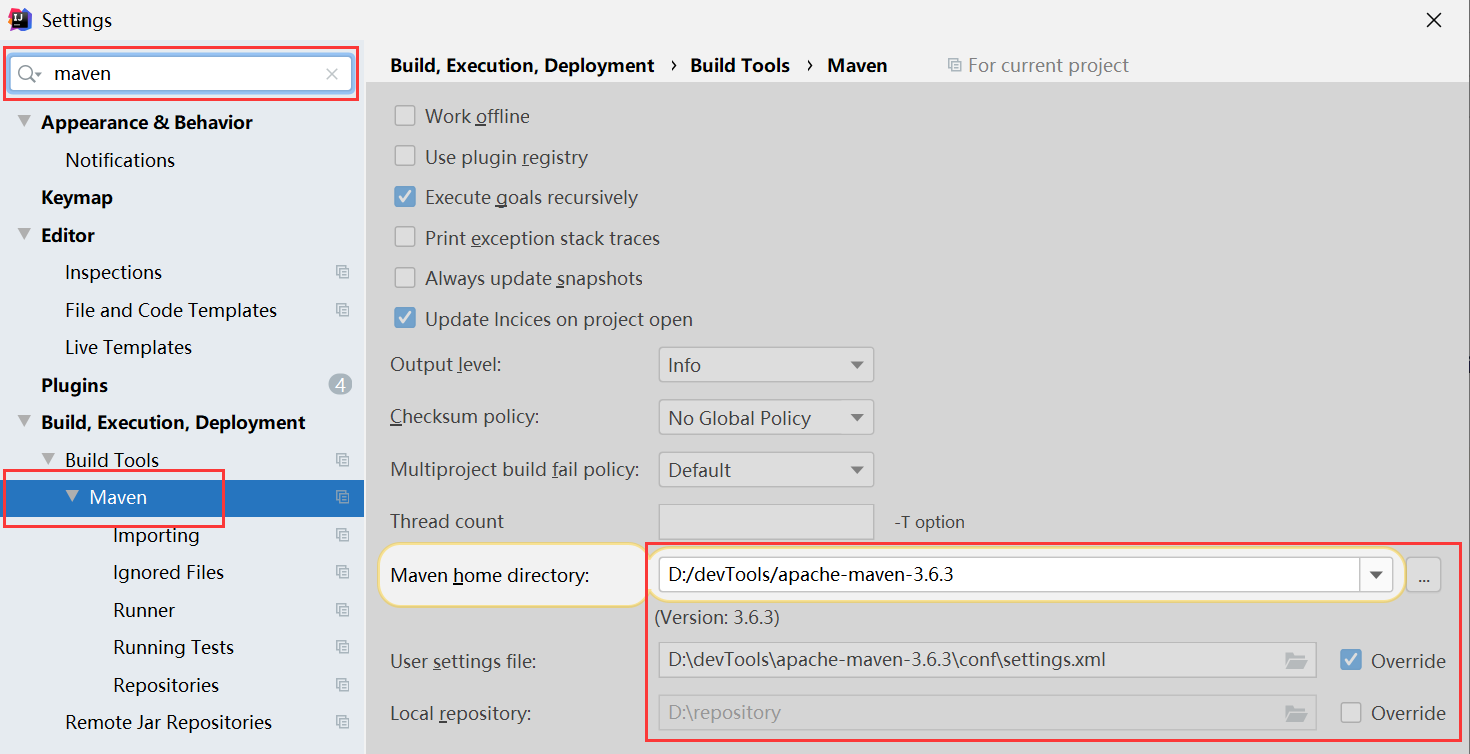Open Ignored Files under Maven
This screenshot has height=754, width=1470.
168,572
